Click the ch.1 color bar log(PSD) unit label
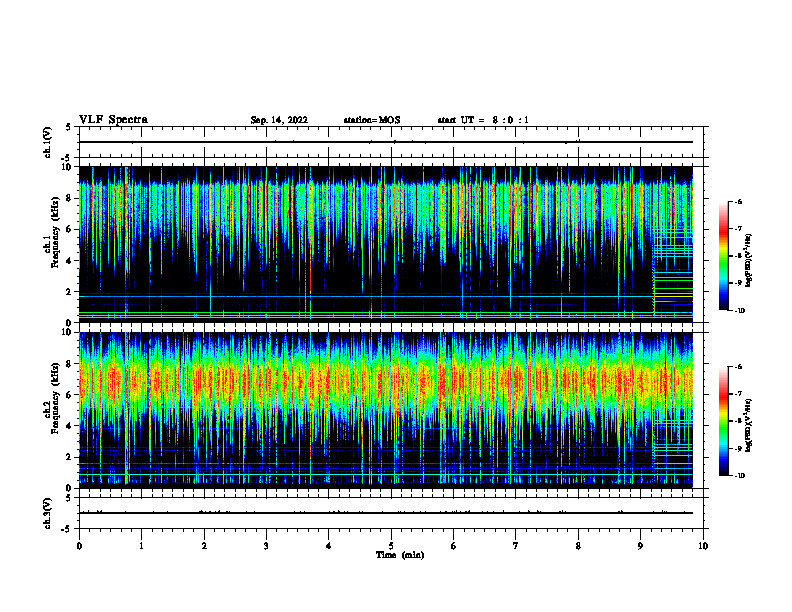The width and height of the screenshot is (792, 612). point(749,261)
